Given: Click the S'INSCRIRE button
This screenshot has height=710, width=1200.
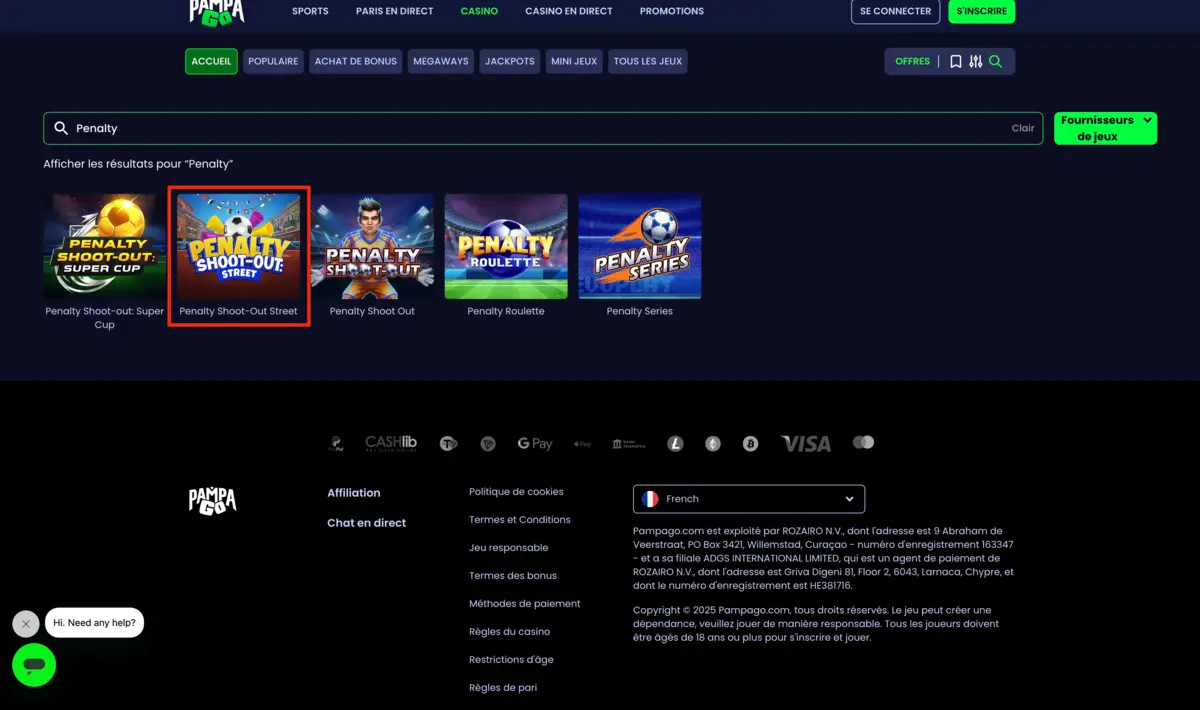Looking at the screenshot, I should (982, 11).
